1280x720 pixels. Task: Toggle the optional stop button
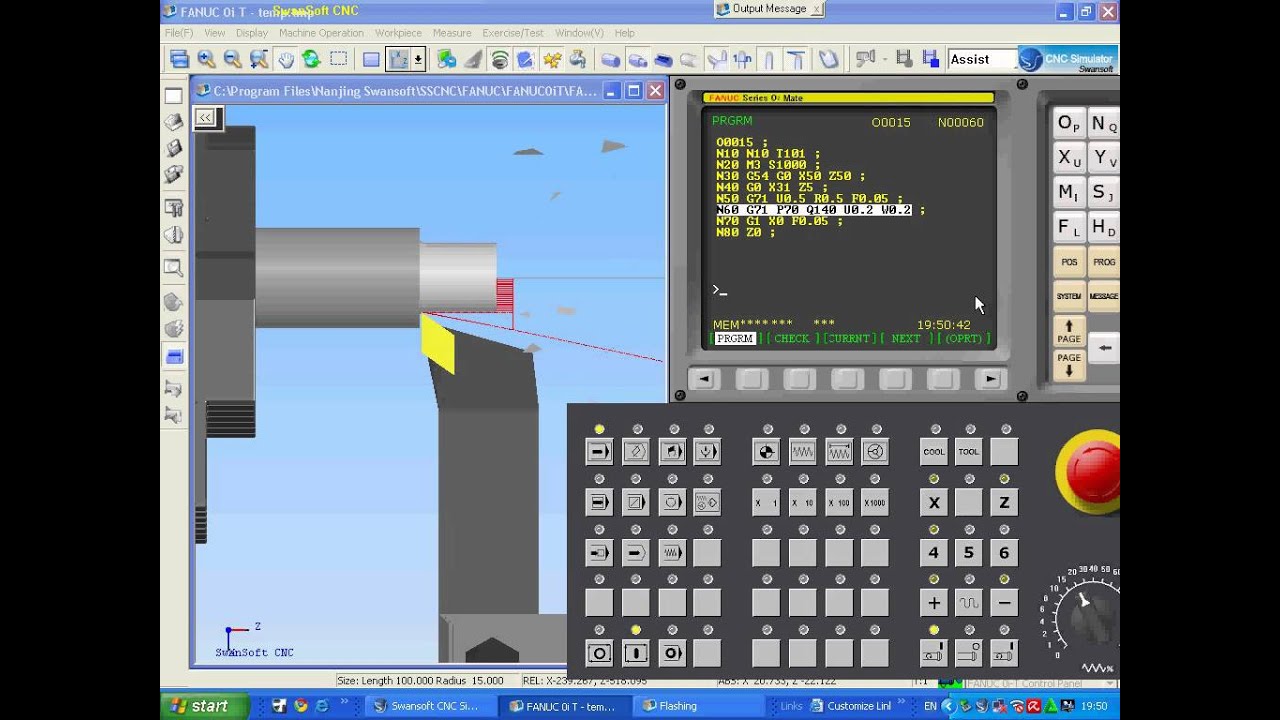672,502
